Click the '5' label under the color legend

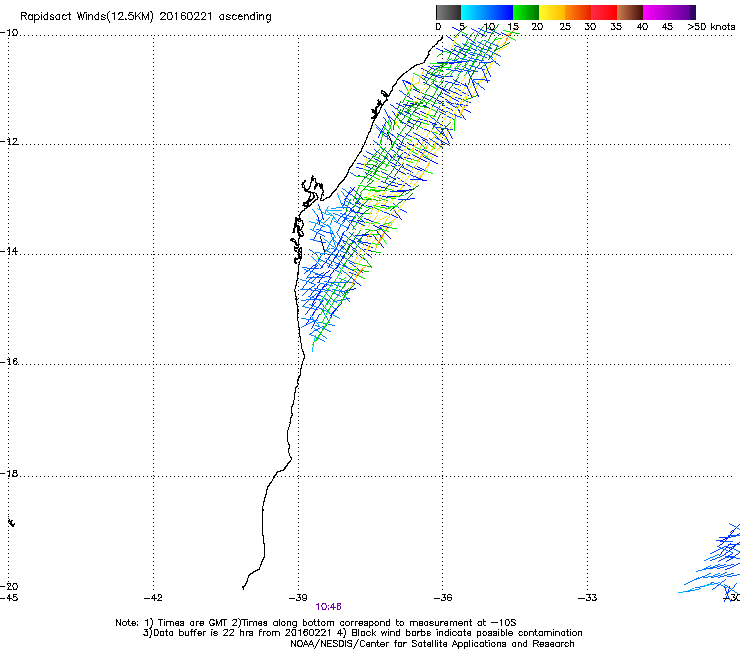tap(462, 27)
